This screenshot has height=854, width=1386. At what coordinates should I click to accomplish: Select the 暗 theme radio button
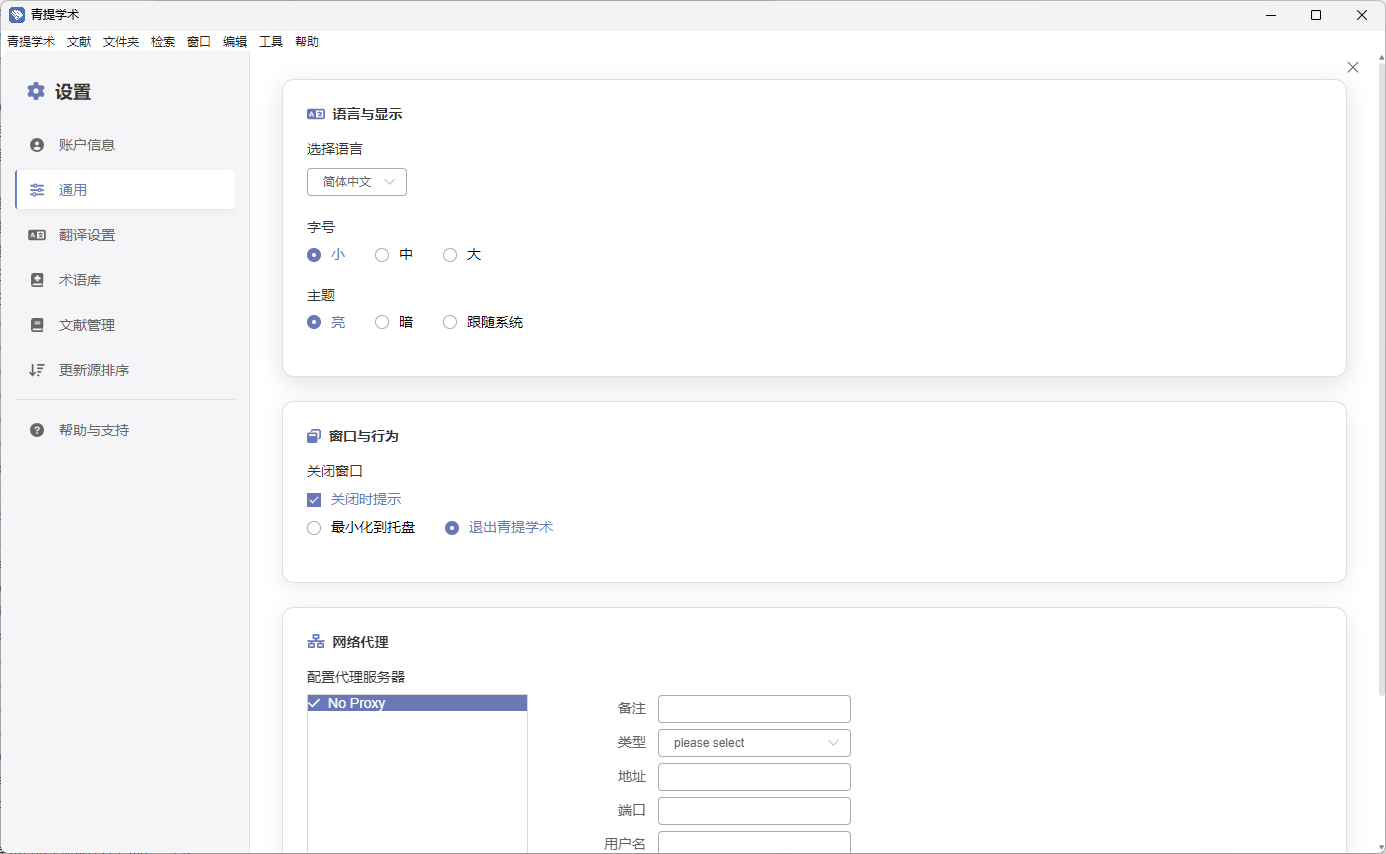pos(382,322)
